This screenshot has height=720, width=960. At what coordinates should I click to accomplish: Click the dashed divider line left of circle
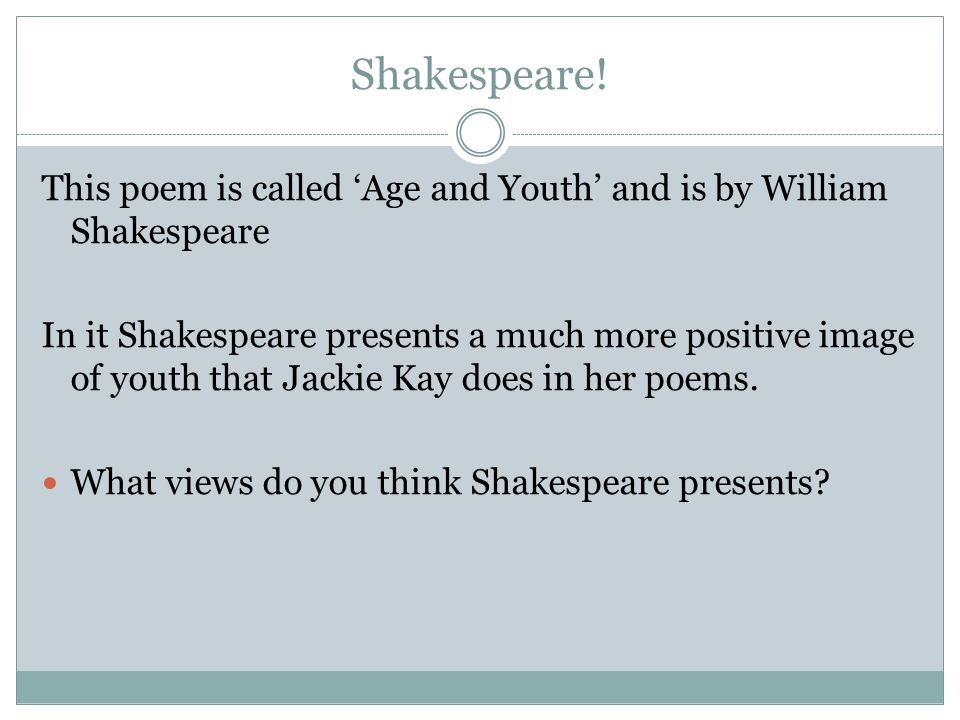[233, 134]
